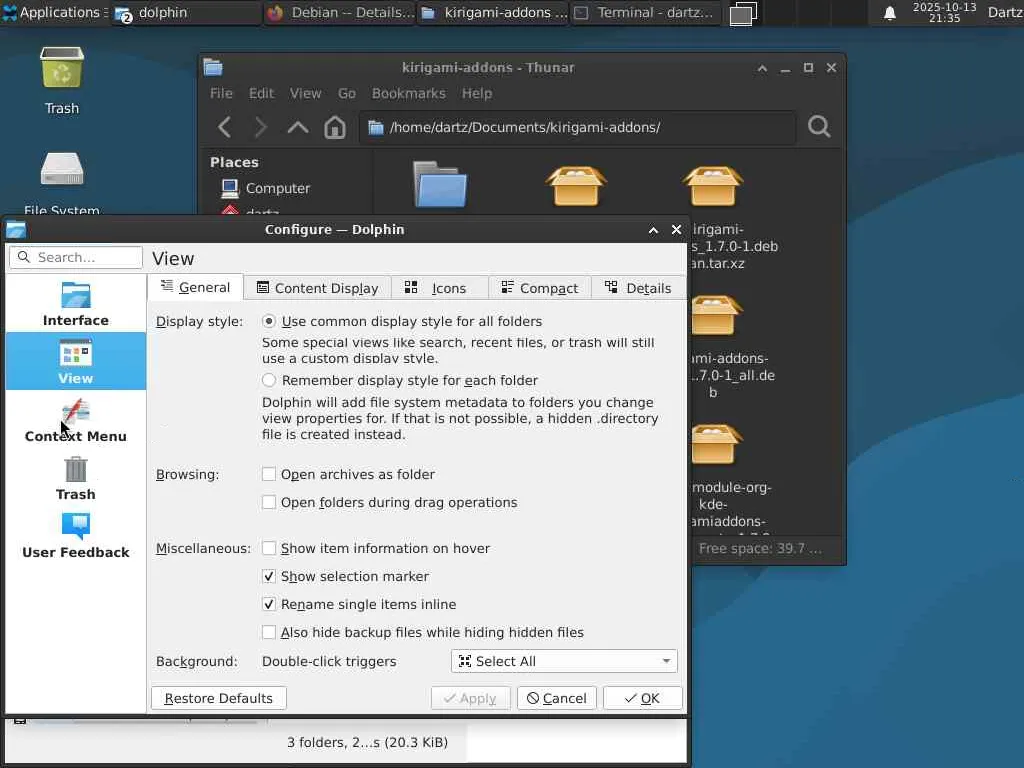
Task: Select the 7.0-1_all.deb package file
Action: (x=714, y=315)
